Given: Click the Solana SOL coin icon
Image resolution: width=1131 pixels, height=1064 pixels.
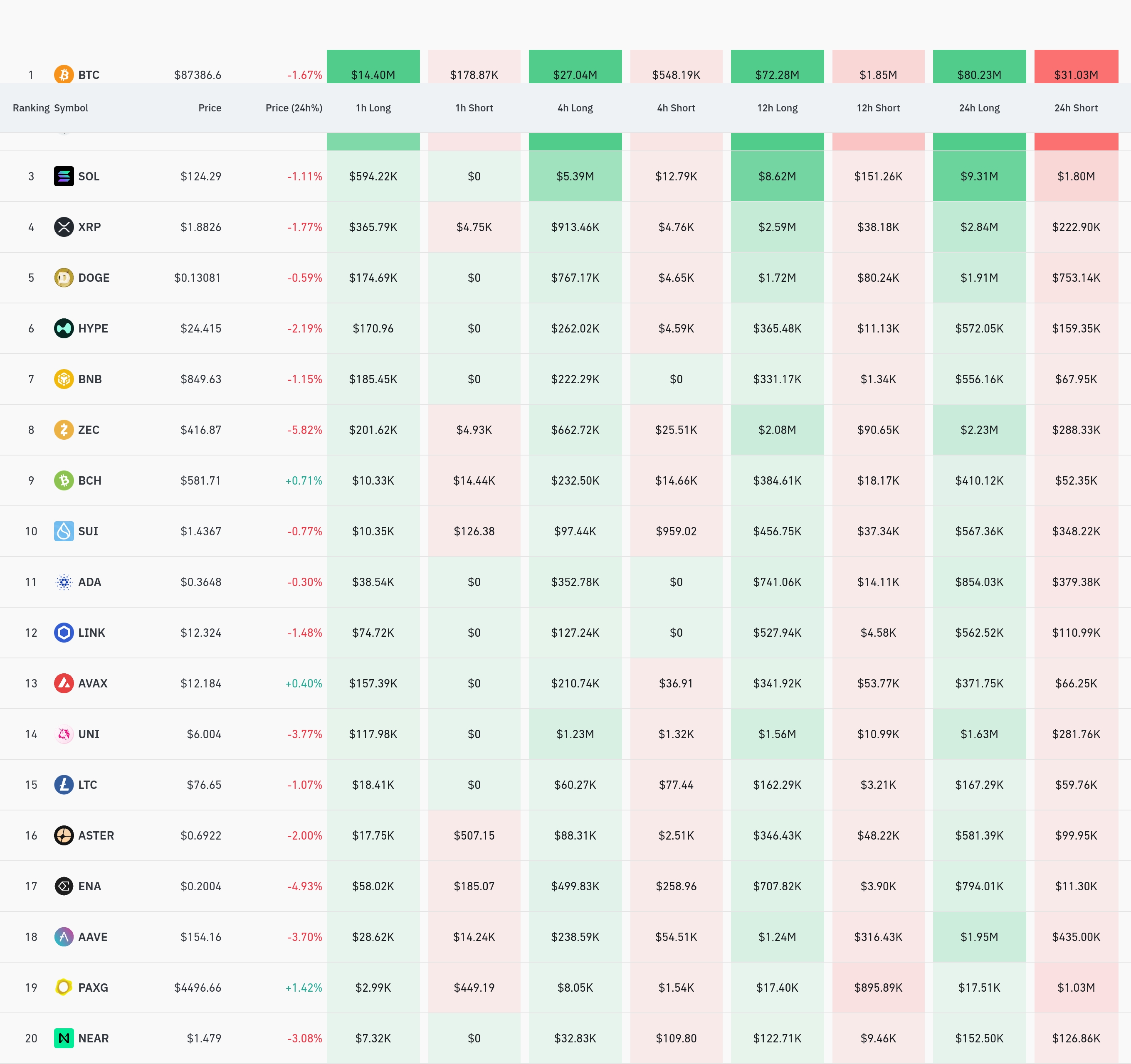Looking at the screenshot, I should coord(64,176).
